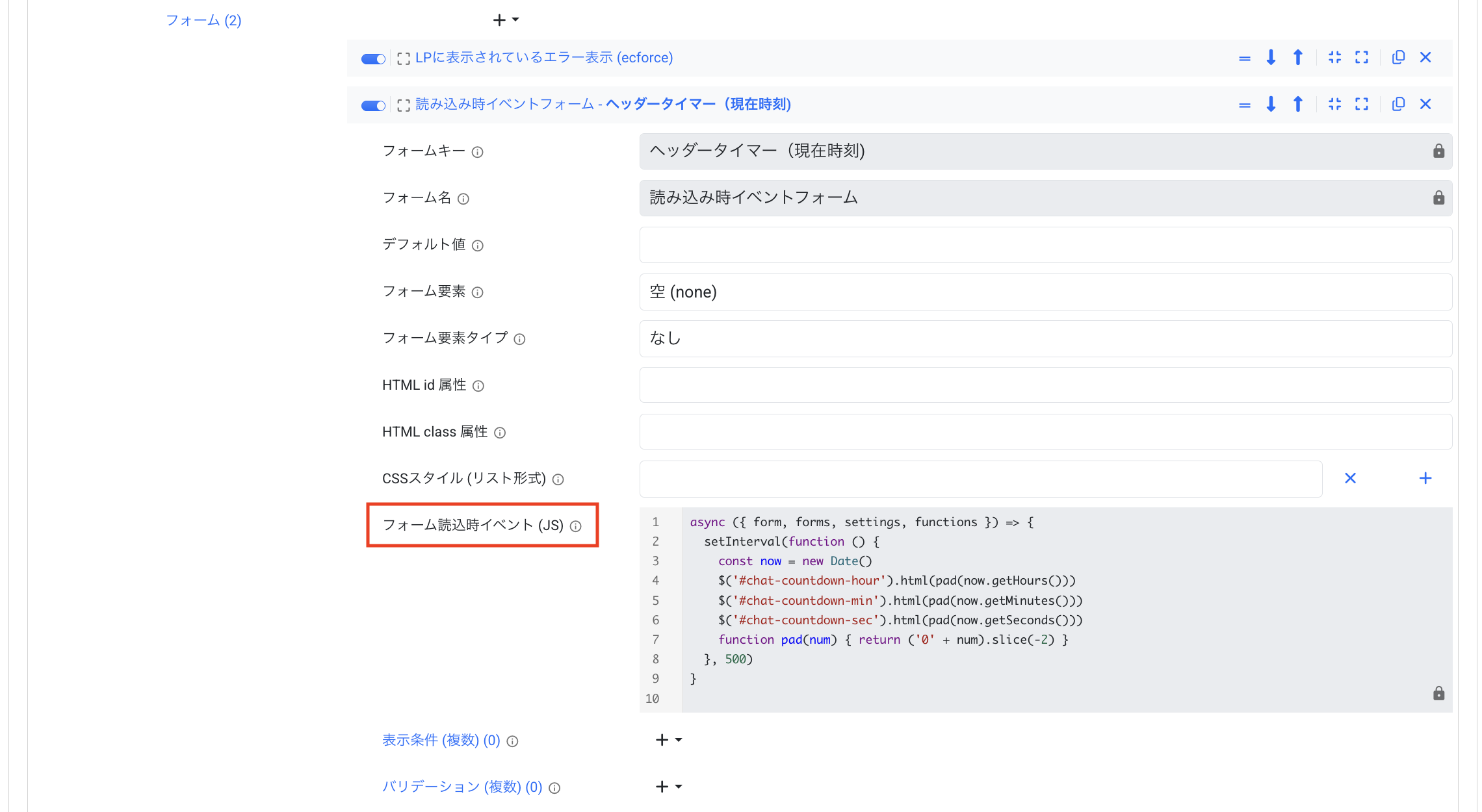This screenshot has height=812, width=1482.
Task: Show info for バリデーション (複数)
Action: point(554,788)
